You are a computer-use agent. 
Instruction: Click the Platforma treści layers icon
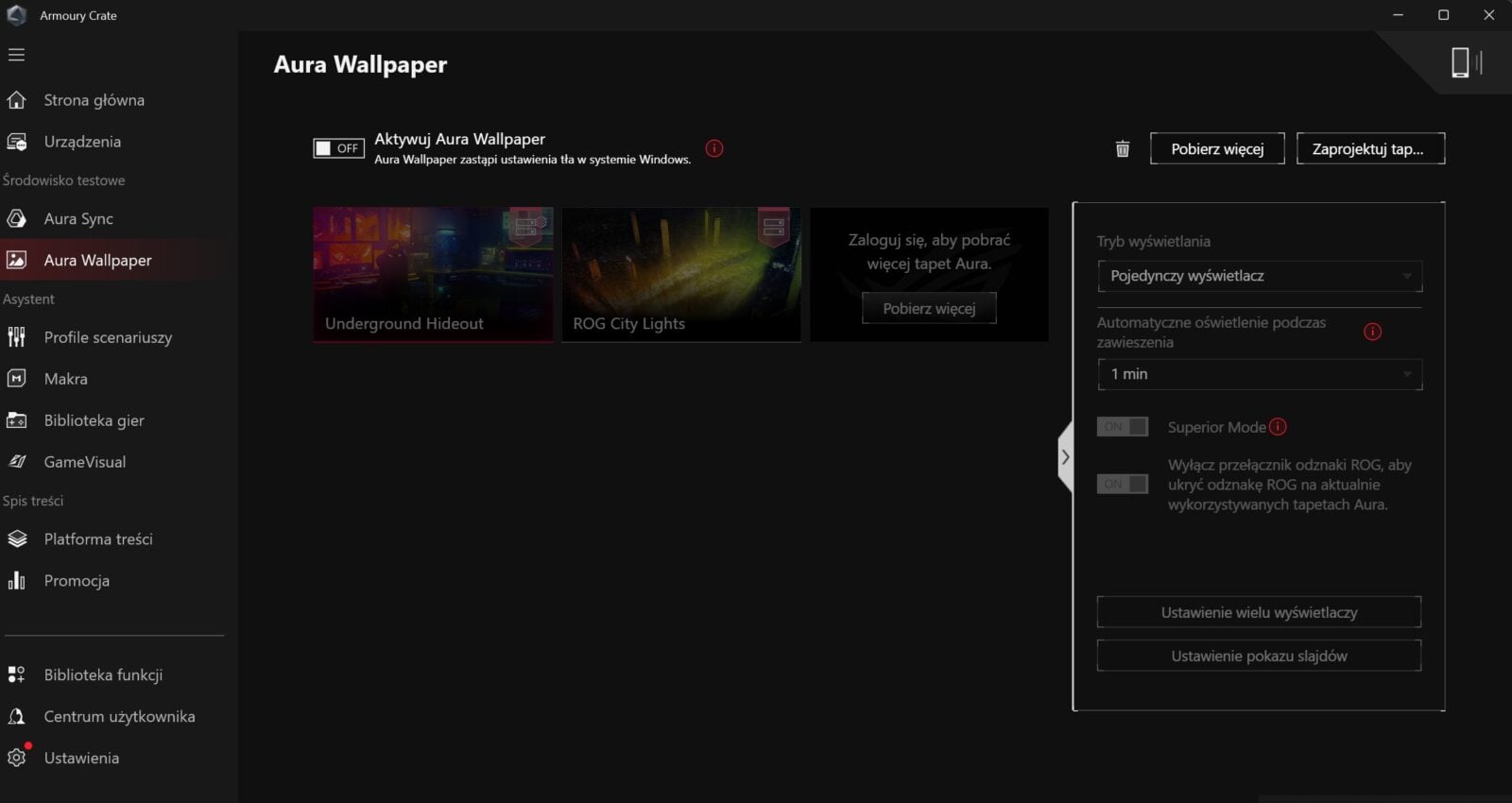[x=16, y=539]
